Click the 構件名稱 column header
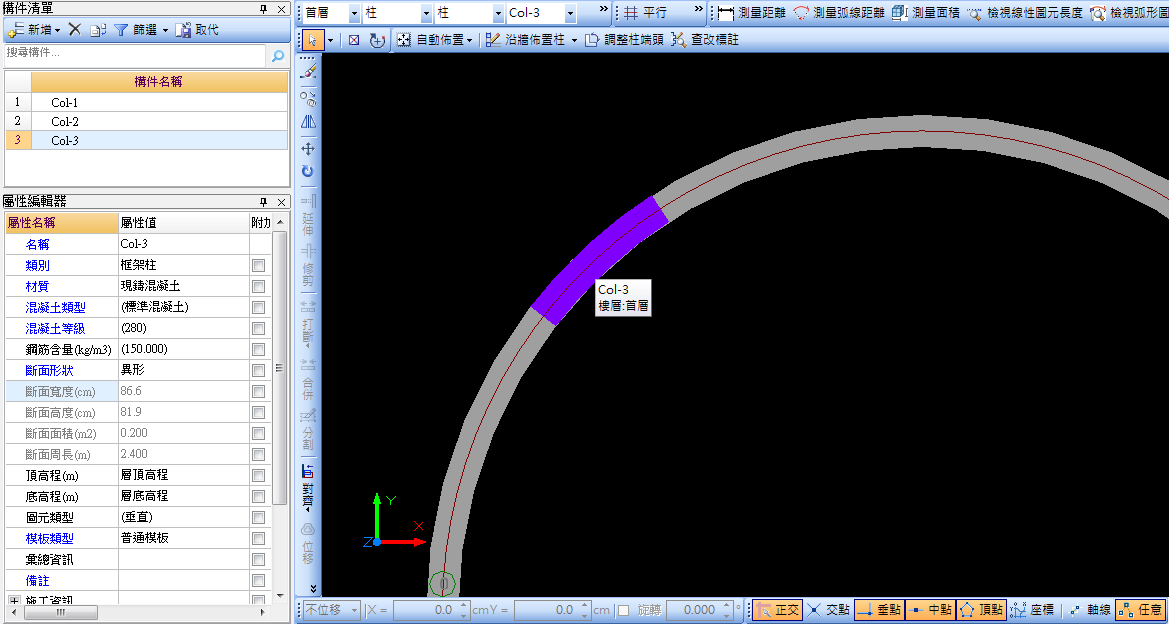The width and height of the screenshot is (1169, 624). pyautogui.click(x=159, y=82)
